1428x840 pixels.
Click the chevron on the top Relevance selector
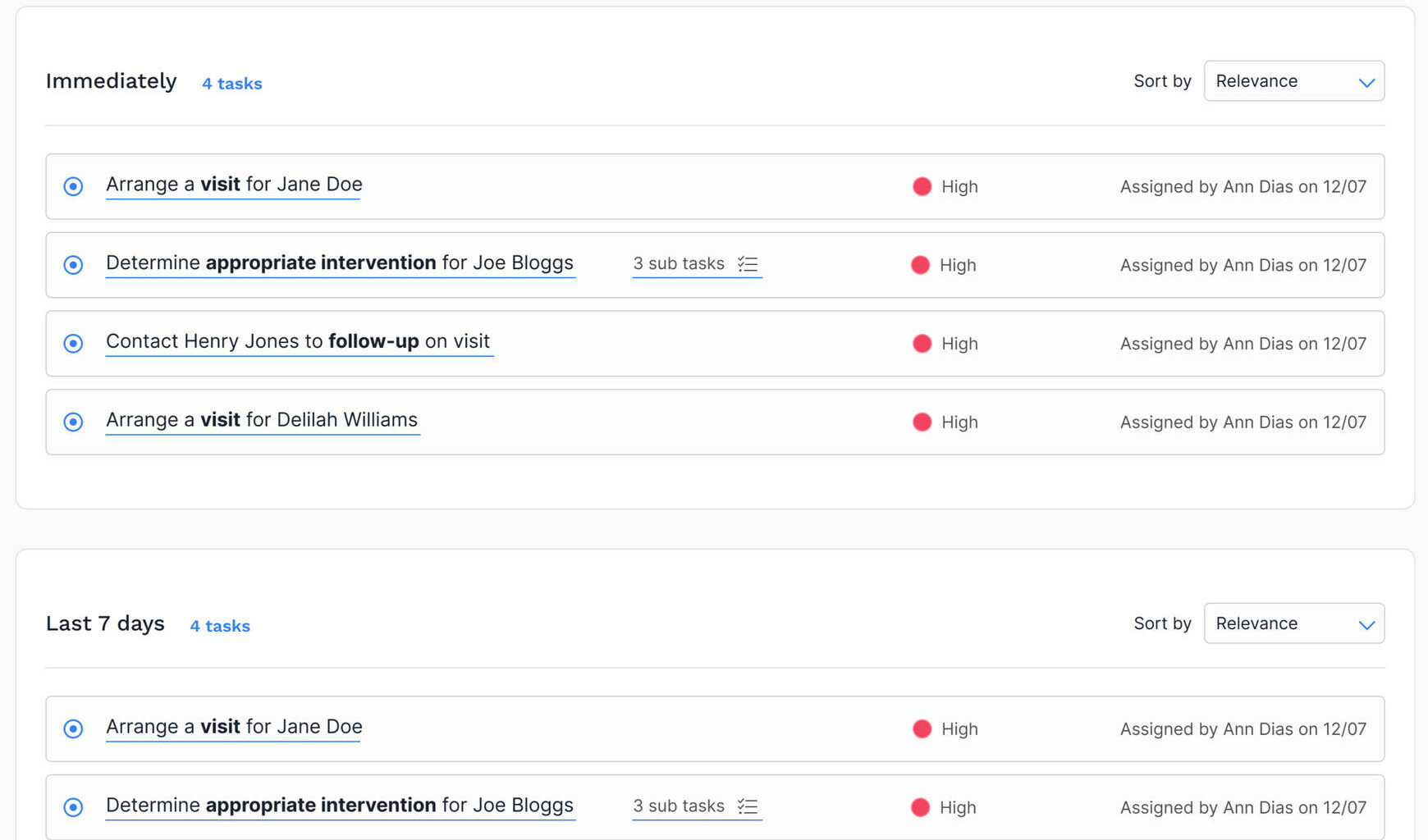(1366, 81)
